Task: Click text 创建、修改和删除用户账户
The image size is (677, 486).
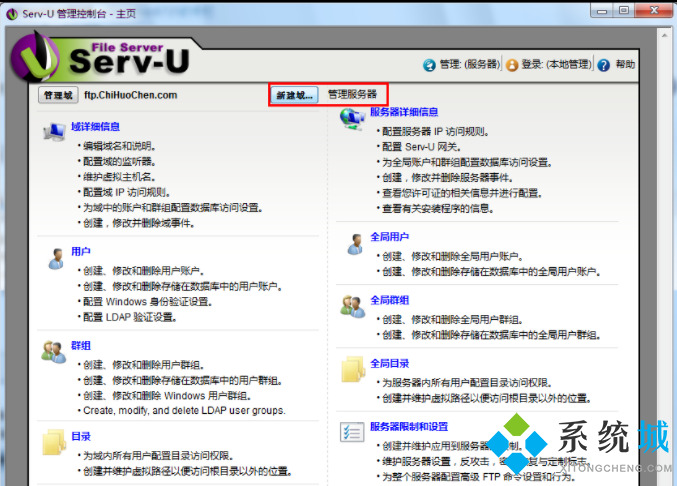Action: point(143,271)
